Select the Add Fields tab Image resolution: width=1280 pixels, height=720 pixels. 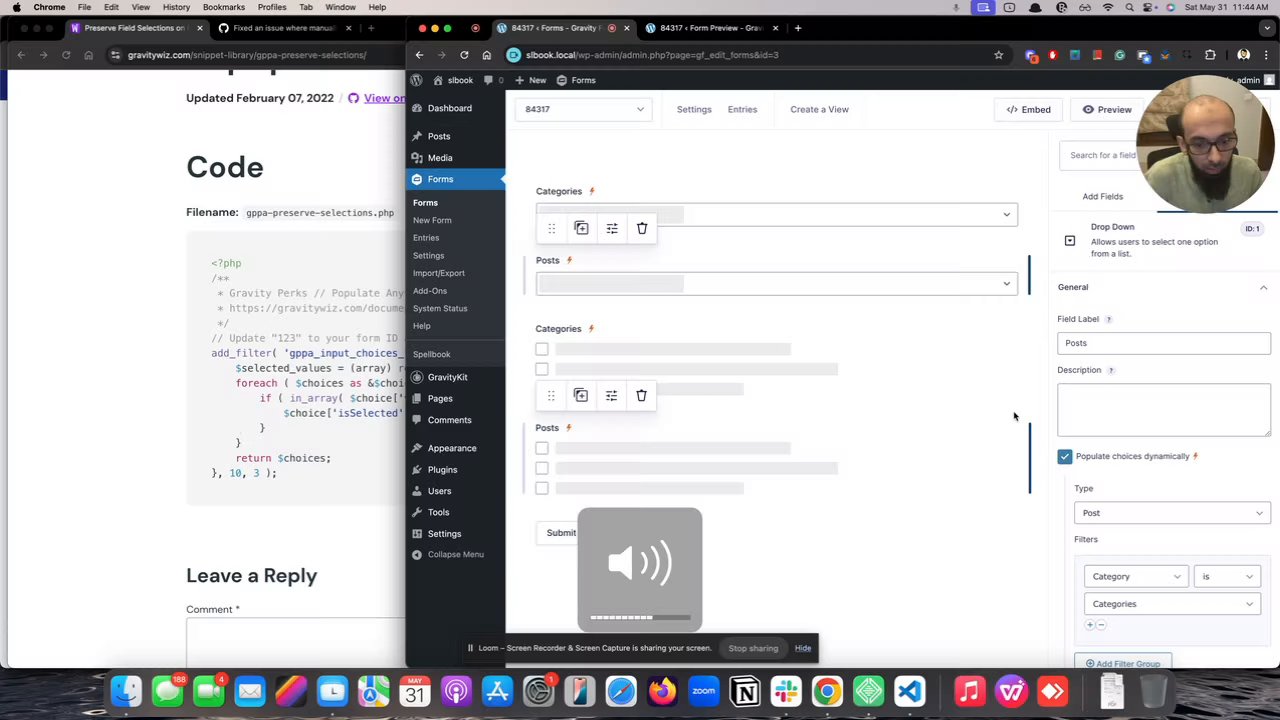1103,196
